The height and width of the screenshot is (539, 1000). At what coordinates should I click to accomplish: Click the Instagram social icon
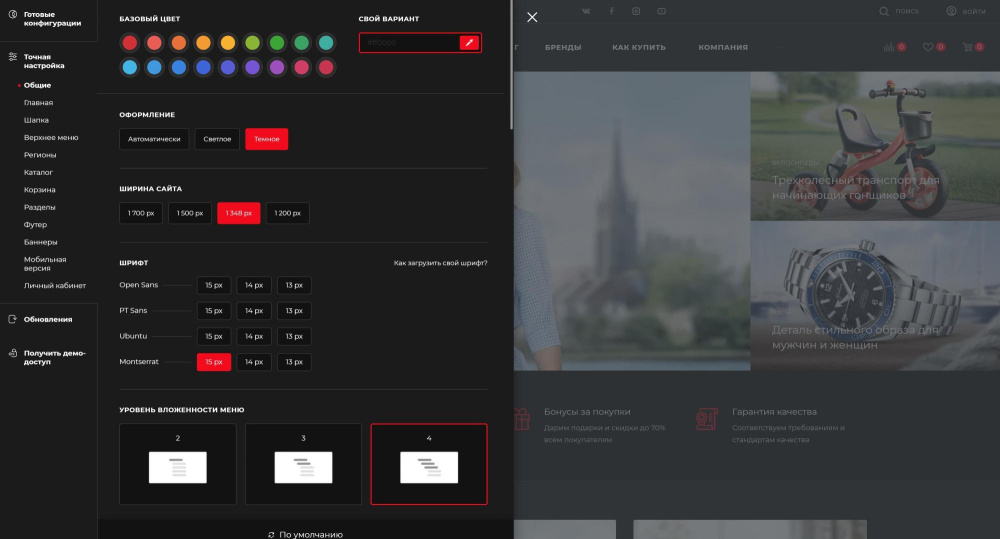pyautogui.click(x=636, y=11)
